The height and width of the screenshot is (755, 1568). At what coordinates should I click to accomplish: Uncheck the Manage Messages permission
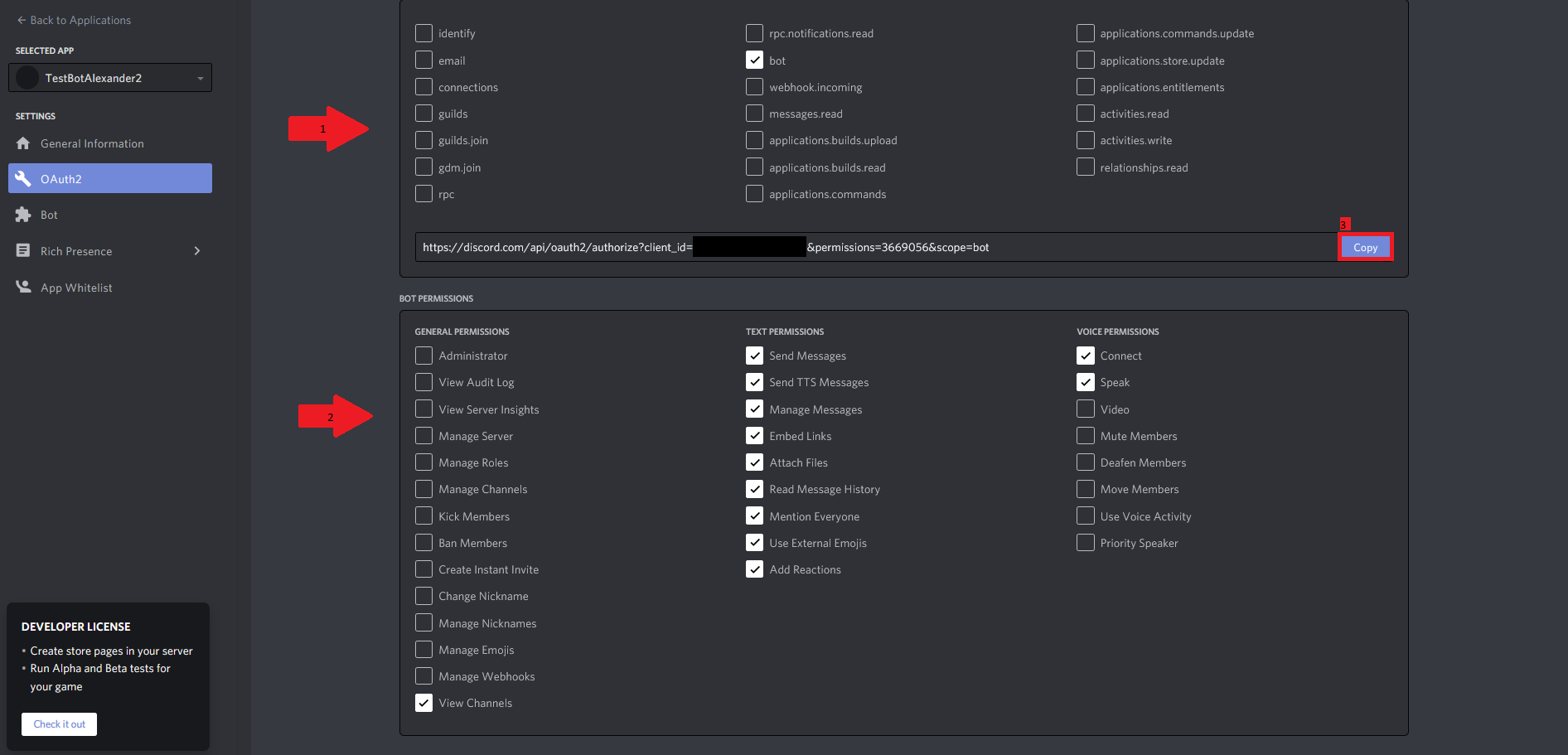click(754, 409)
